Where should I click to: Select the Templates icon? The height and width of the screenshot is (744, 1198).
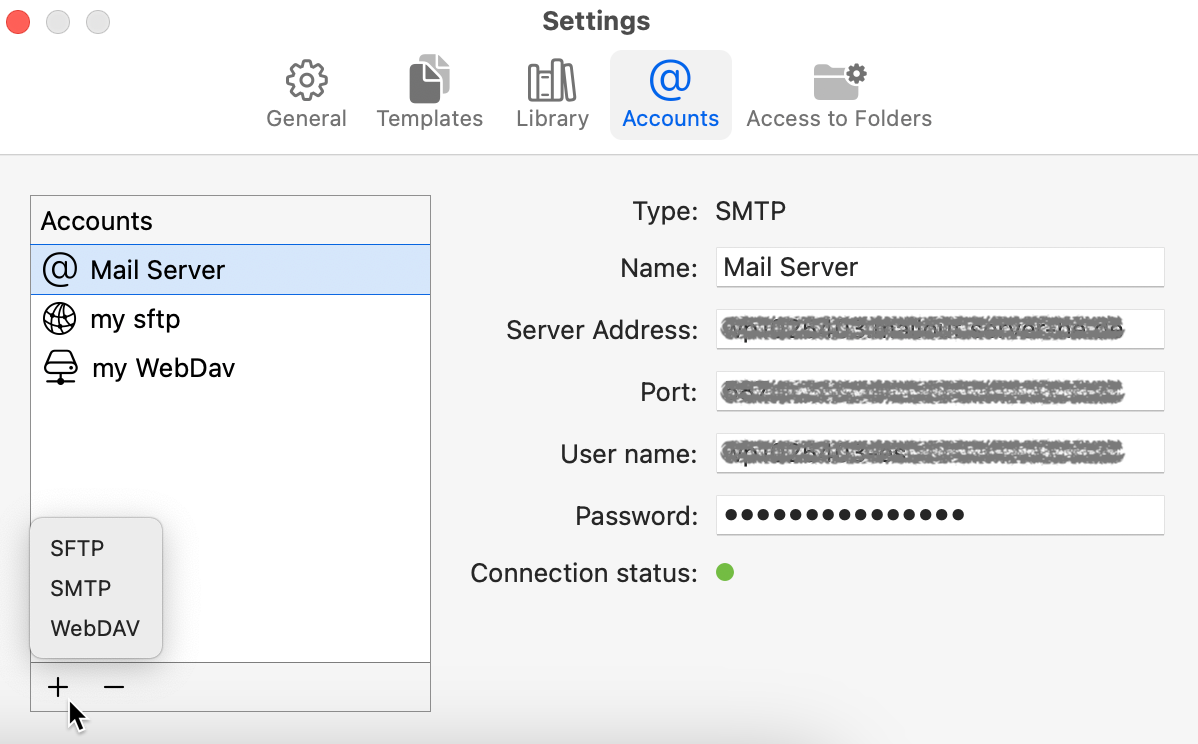429,78
